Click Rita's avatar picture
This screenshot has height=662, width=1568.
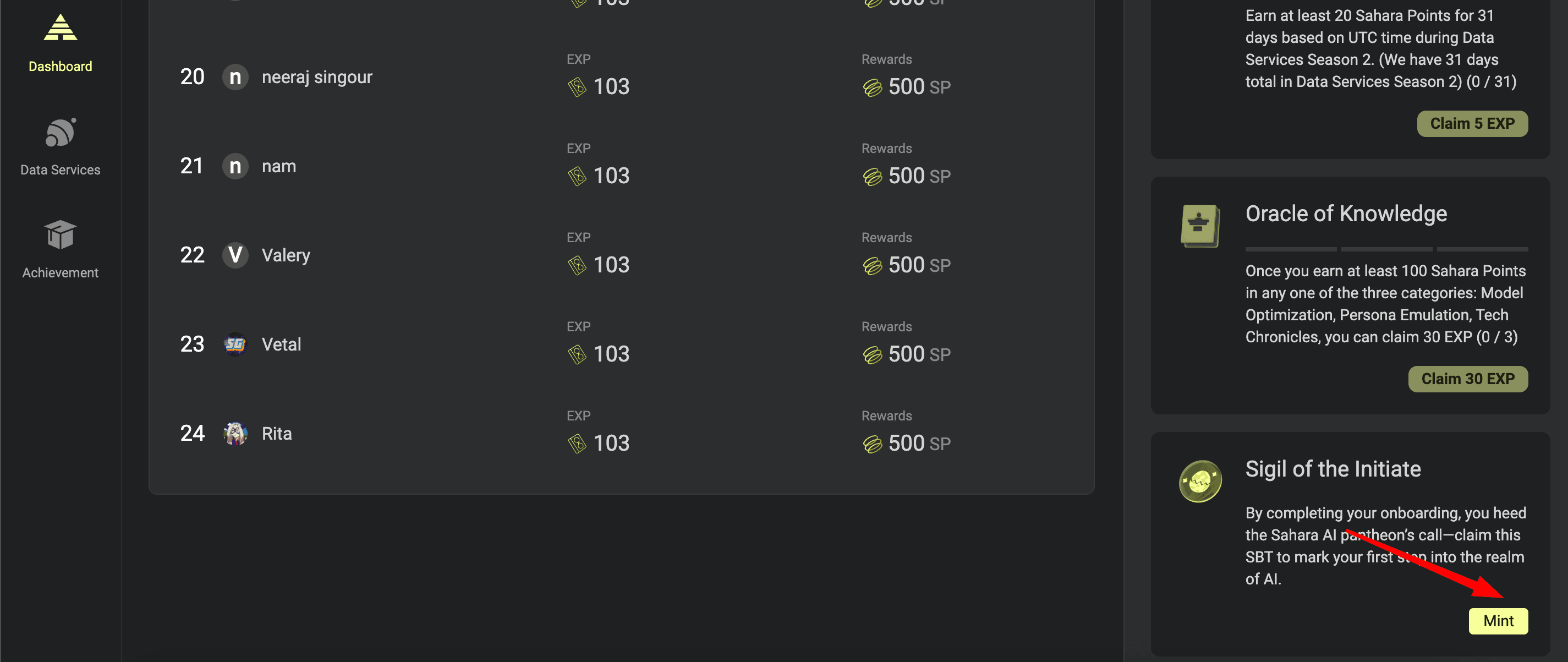(x=235, y=434)
